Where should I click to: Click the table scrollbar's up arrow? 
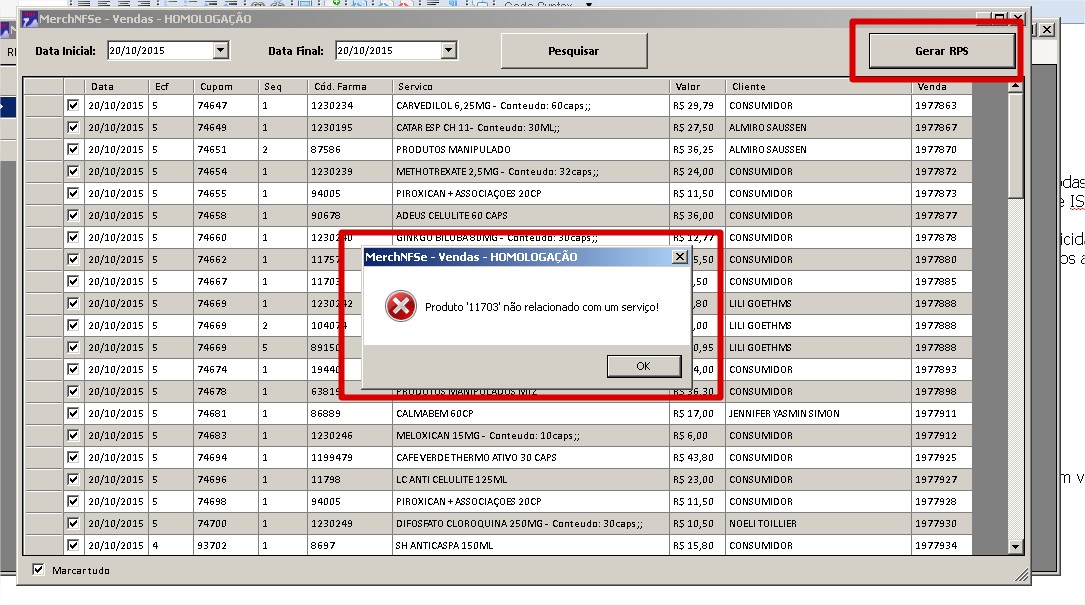(1016, 87)
